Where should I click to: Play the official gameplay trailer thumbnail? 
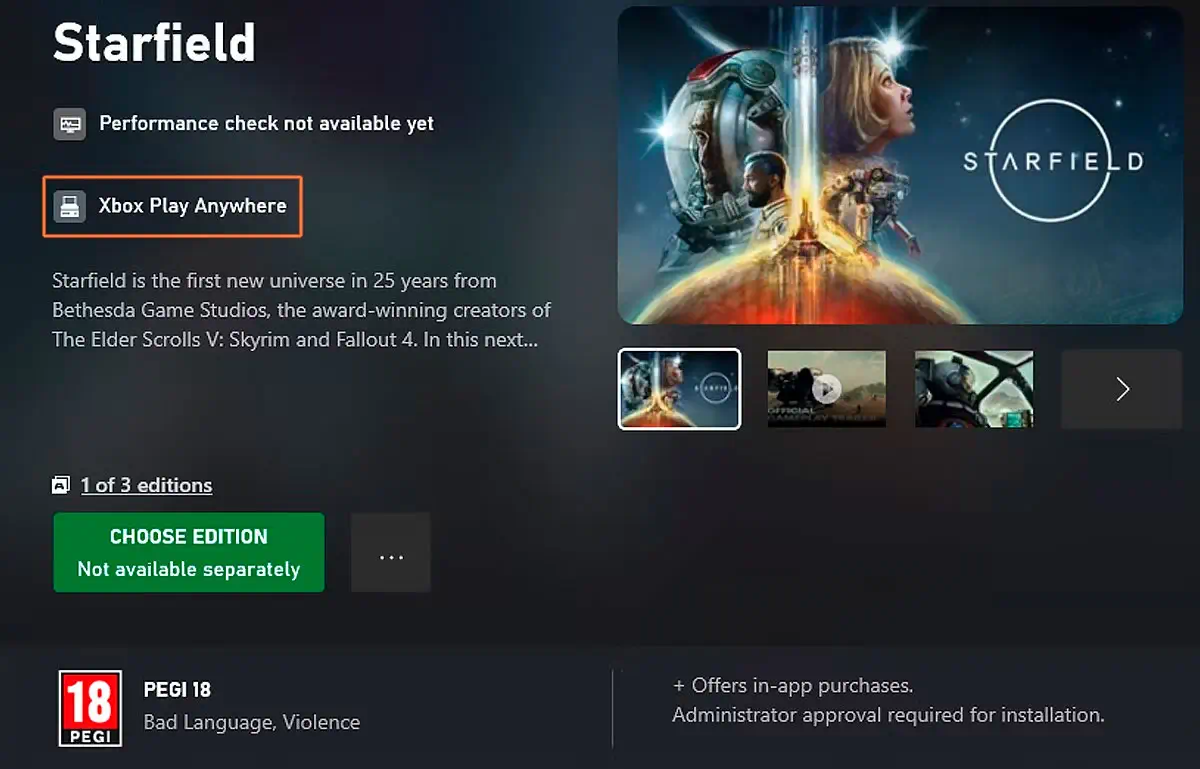click(826, 389)
